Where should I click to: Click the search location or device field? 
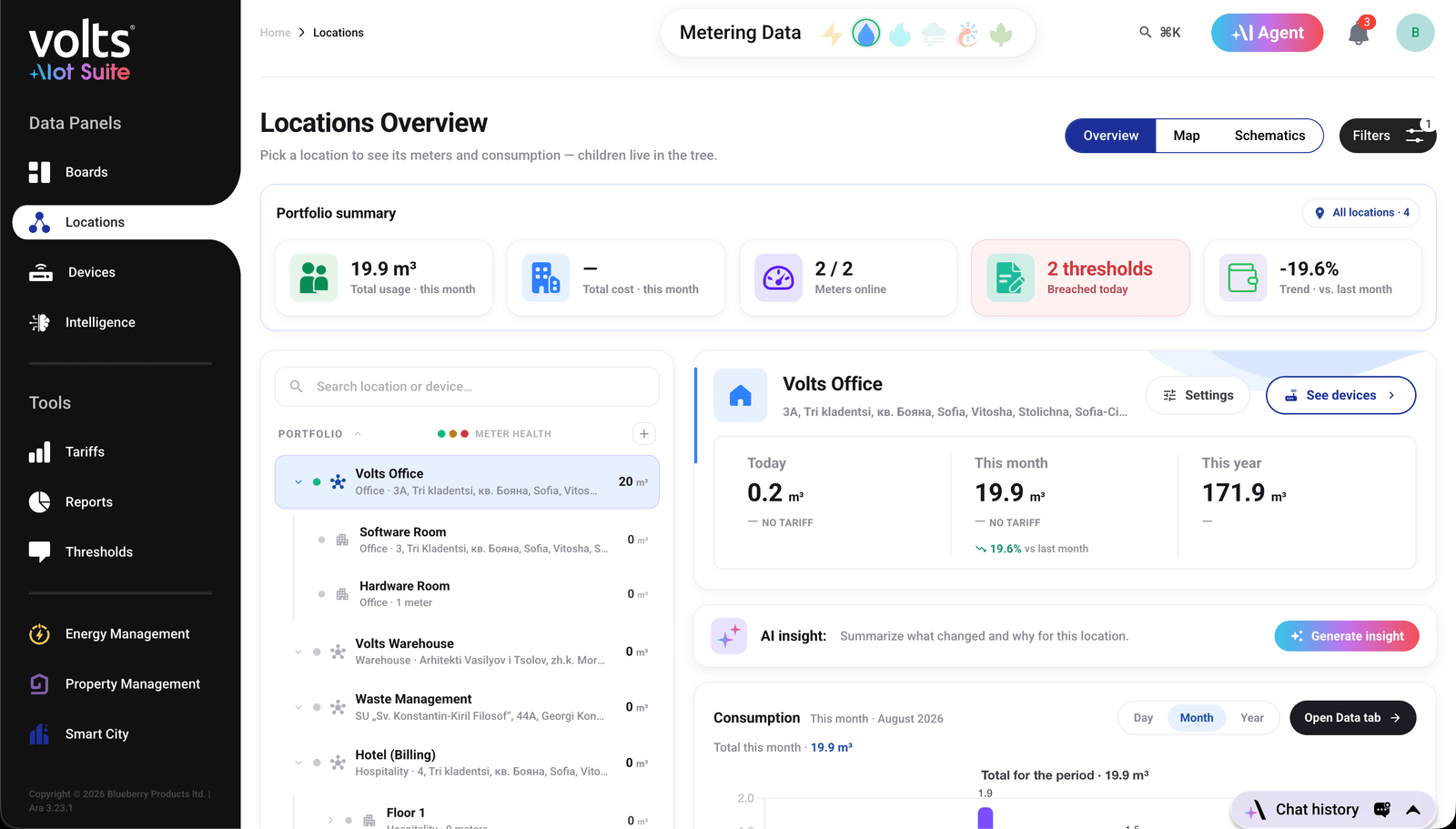point(467,387)
